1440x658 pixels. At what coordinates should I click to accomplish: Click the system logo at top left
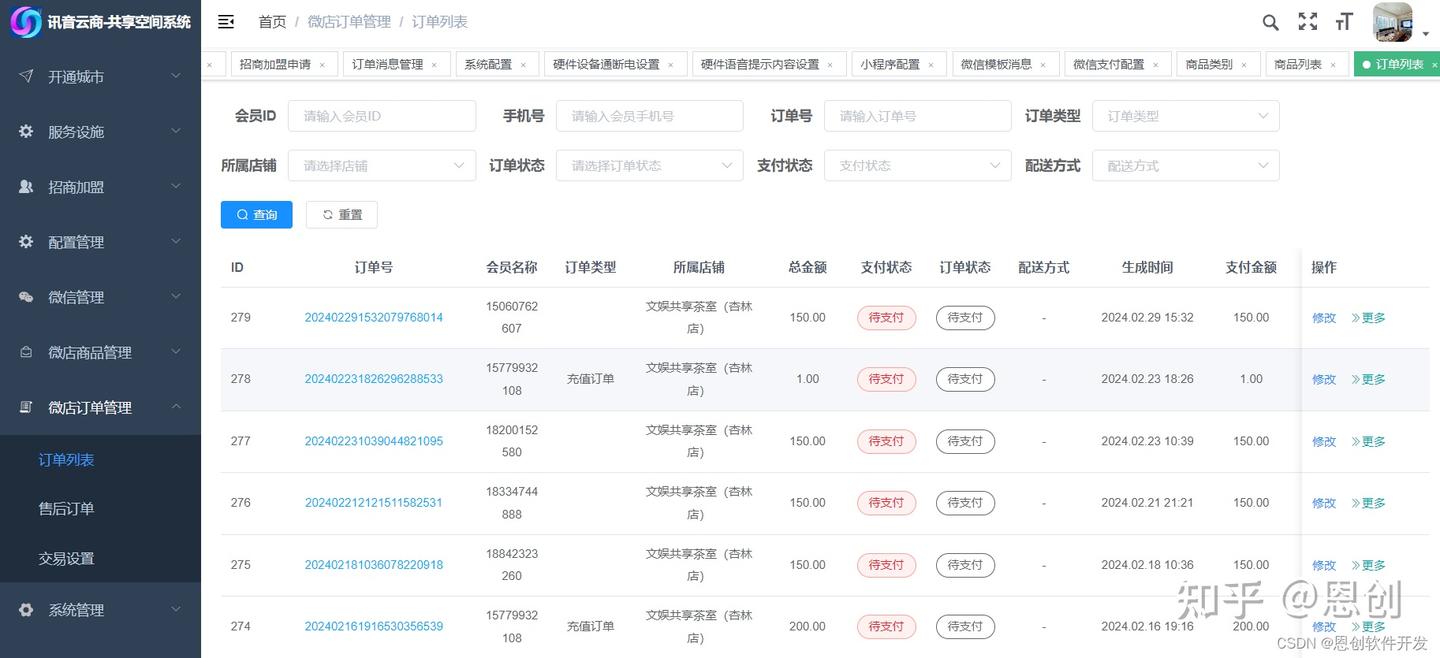25,22
